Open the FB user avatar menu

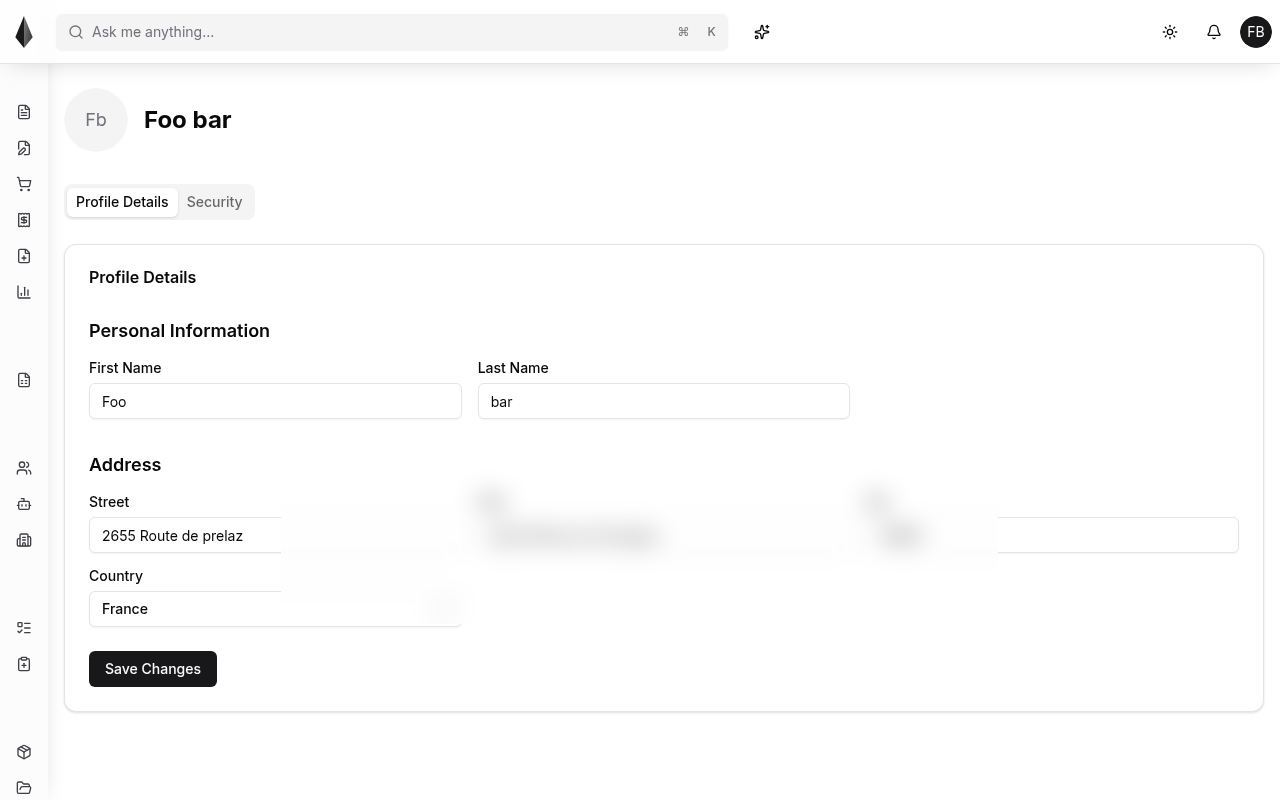(1256, 32)
